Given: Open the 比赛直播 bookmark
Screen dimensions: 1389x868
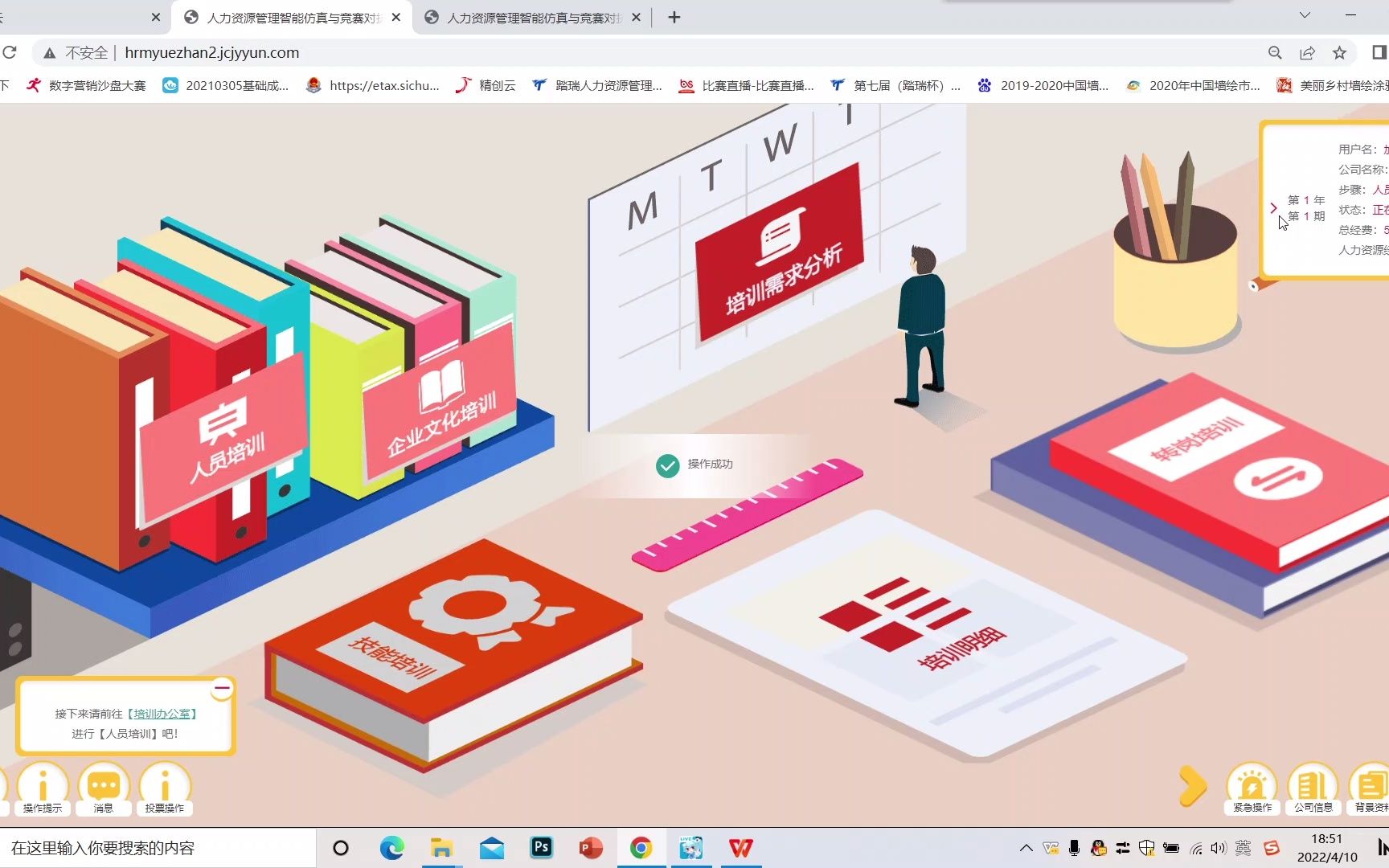Looking at the screenshot, I should 746,85.
